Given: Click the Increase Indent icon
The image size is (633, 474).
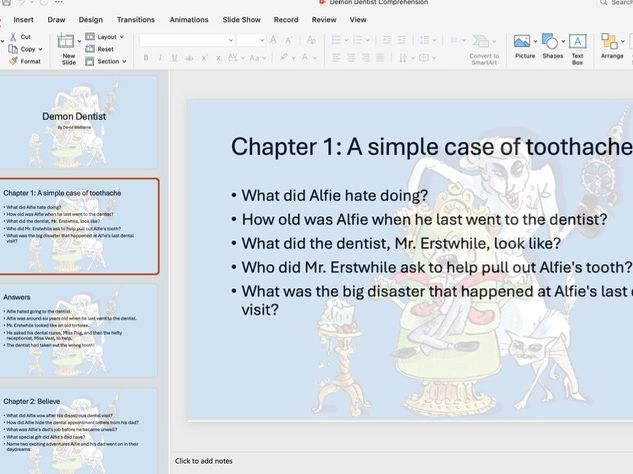Looking at the screenshot, I should (x=402, y=40).
